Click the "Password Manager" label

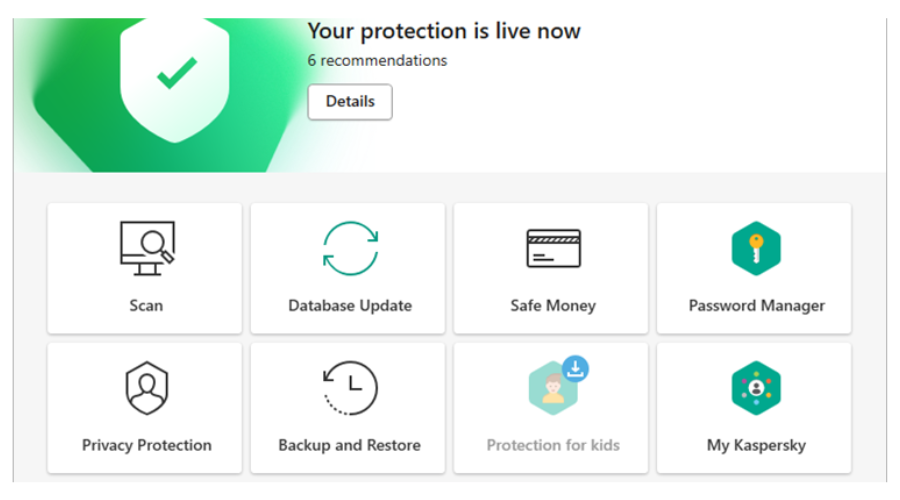click(756, 305)
